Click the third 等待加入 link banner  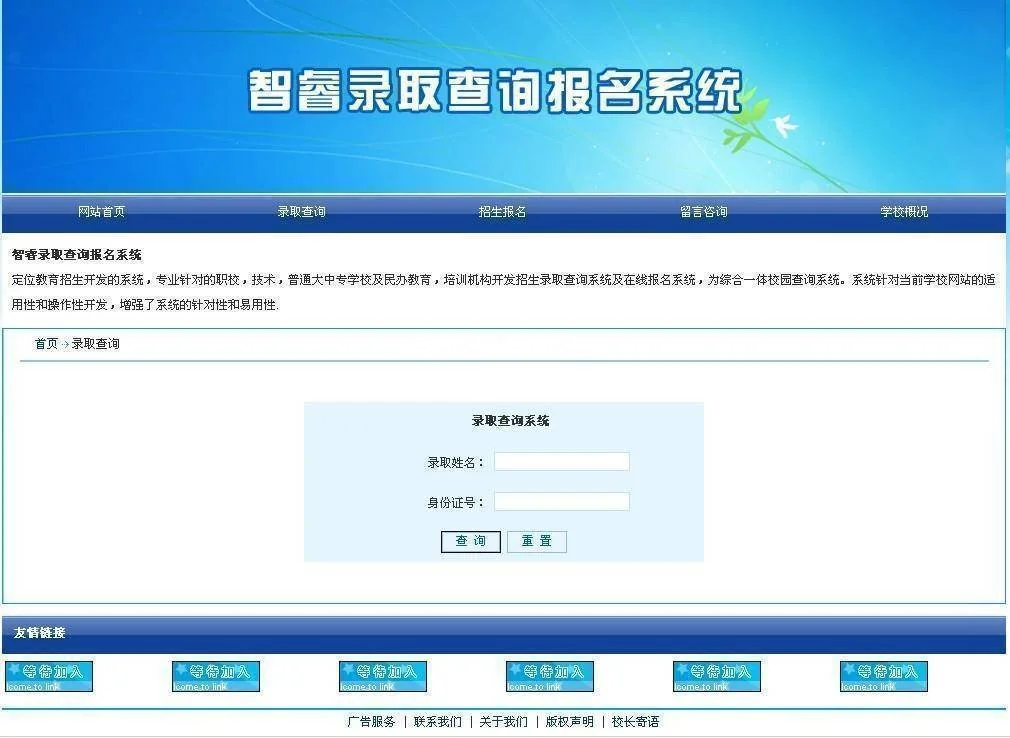pos(383,676)
